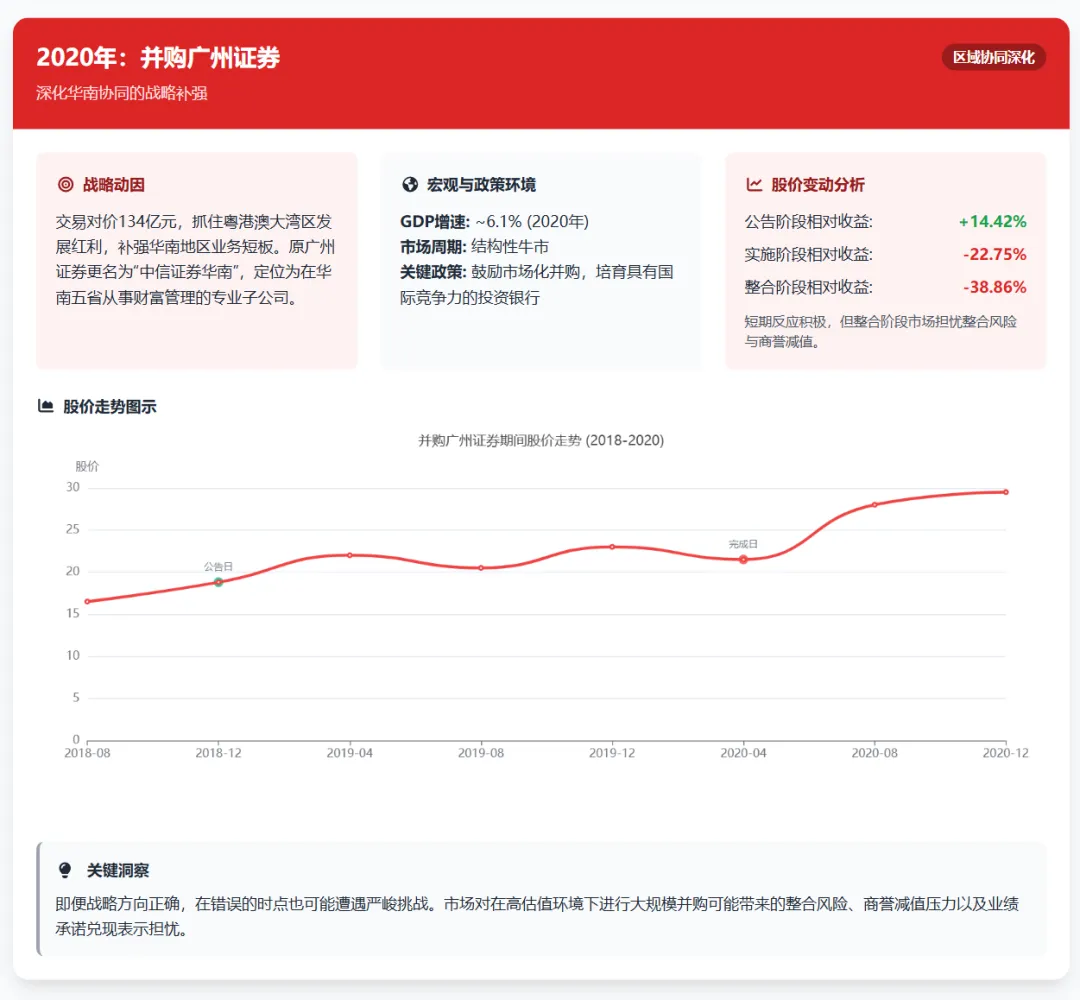The width and height of the screenshot is (1080, 1000).
Task: Select the 完成日 marker on the chart
Action: [743, 559]
